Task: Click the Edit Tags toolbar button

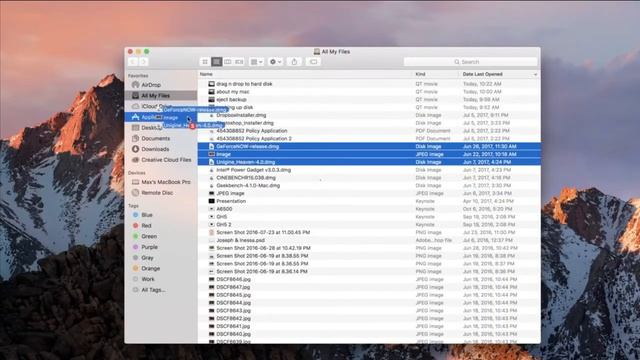Action: point(313,62)
